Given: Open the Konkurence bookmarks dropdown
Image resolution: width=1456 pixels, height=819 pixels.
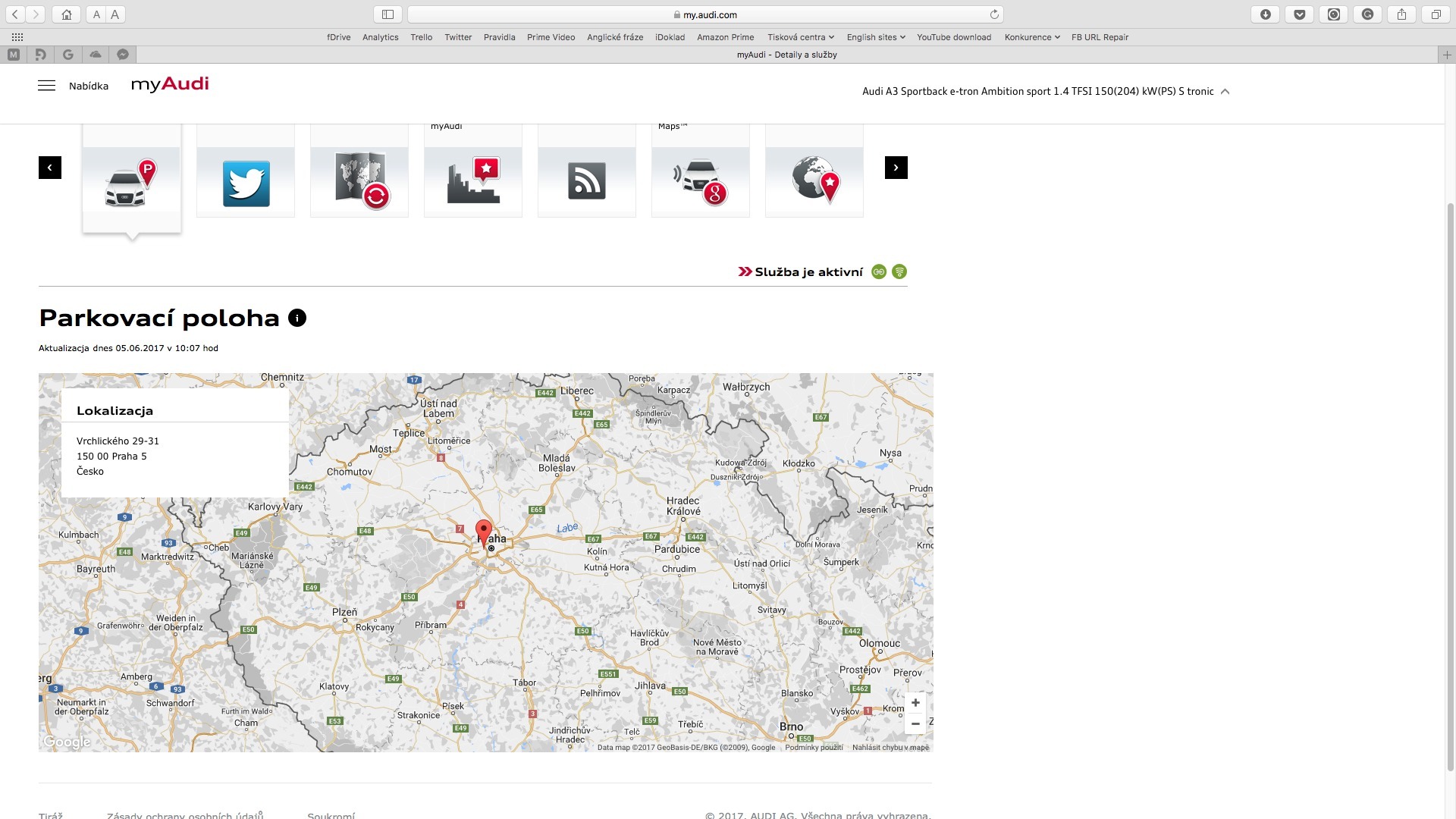Looking at the screenshot, I should [1031, 37].
